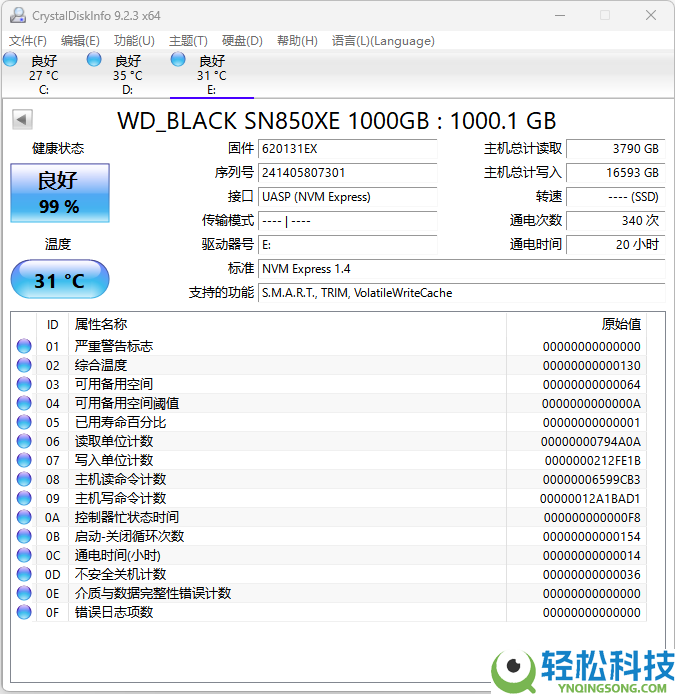Open the 主题(T) theme menu
675x694 pixels.
tap(188, 41)
